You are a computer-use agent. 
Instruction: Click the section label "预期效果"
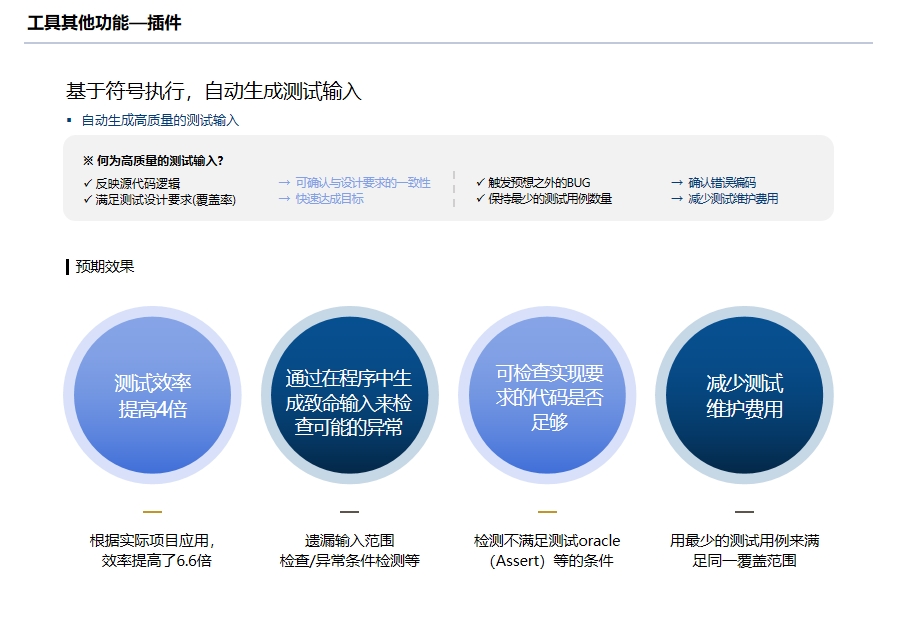pyautogui.click(x=105, y=267)
